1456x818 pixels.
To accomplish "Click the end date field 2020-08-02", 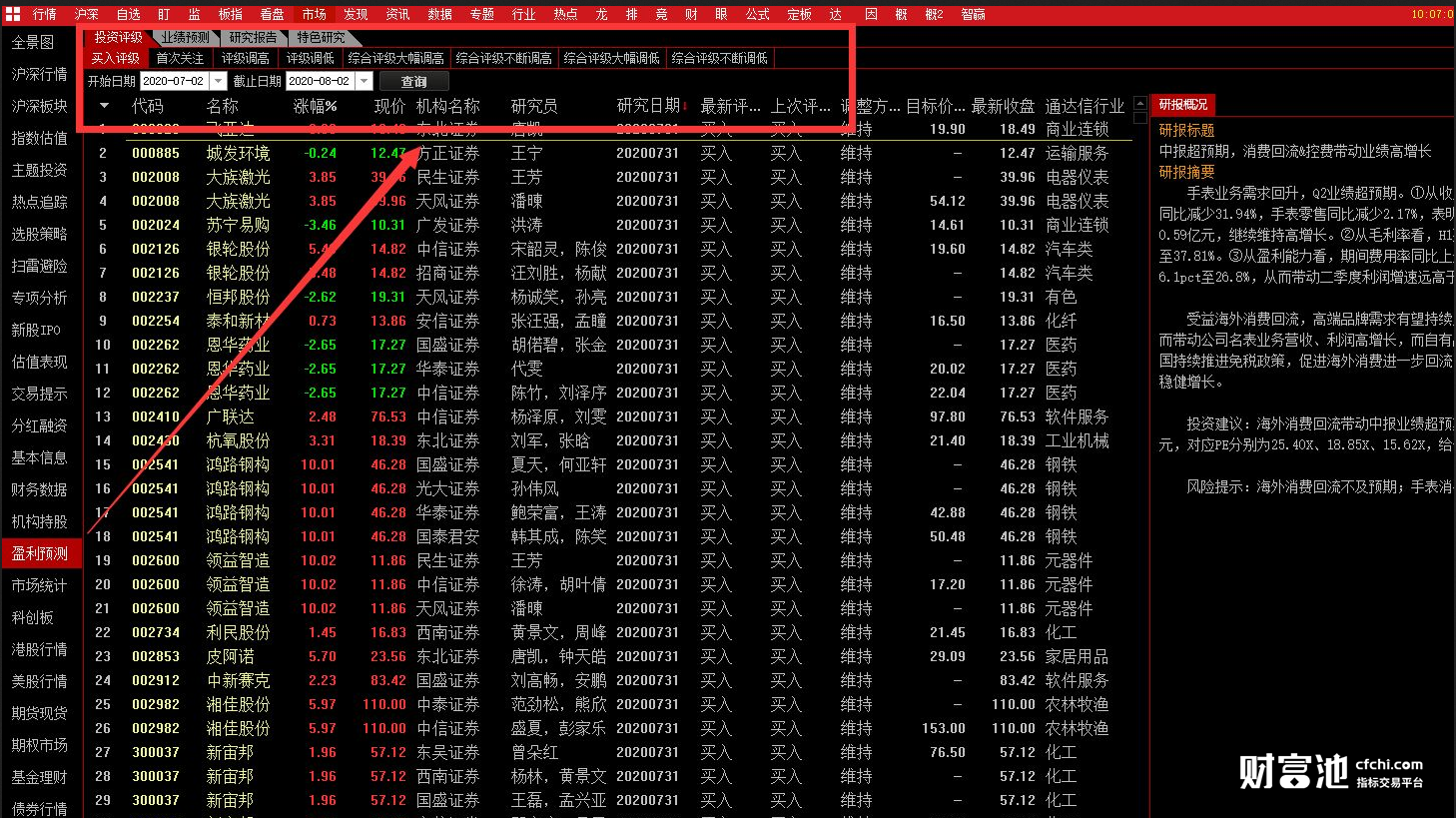I will (x=320, y=81).
